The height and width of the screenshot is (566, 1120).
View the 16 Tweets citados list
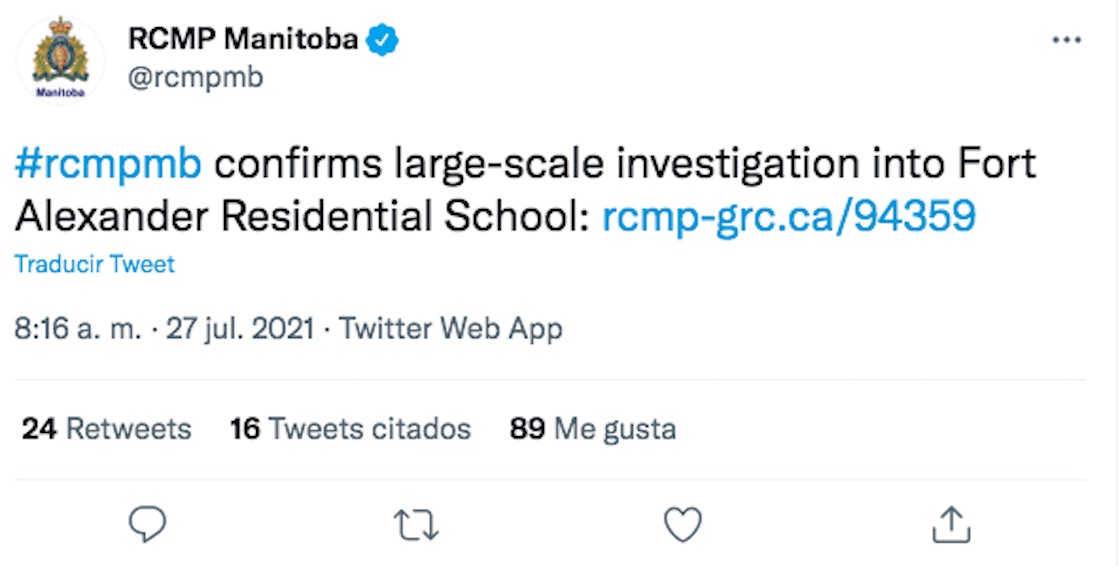(x=350, y=429)
